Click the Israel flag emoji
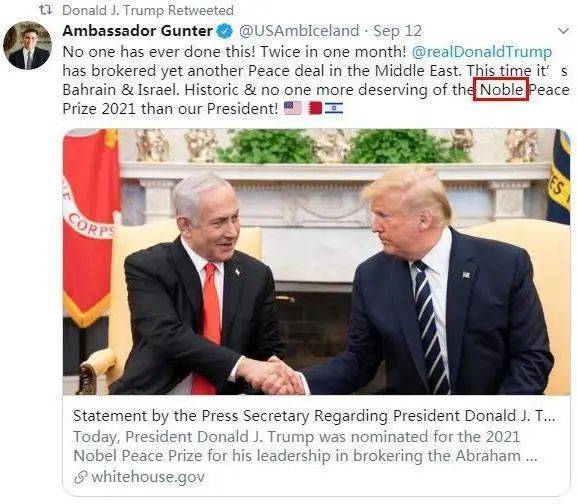The height and width of the screenshot is (504, 577). tap(334, 108)
